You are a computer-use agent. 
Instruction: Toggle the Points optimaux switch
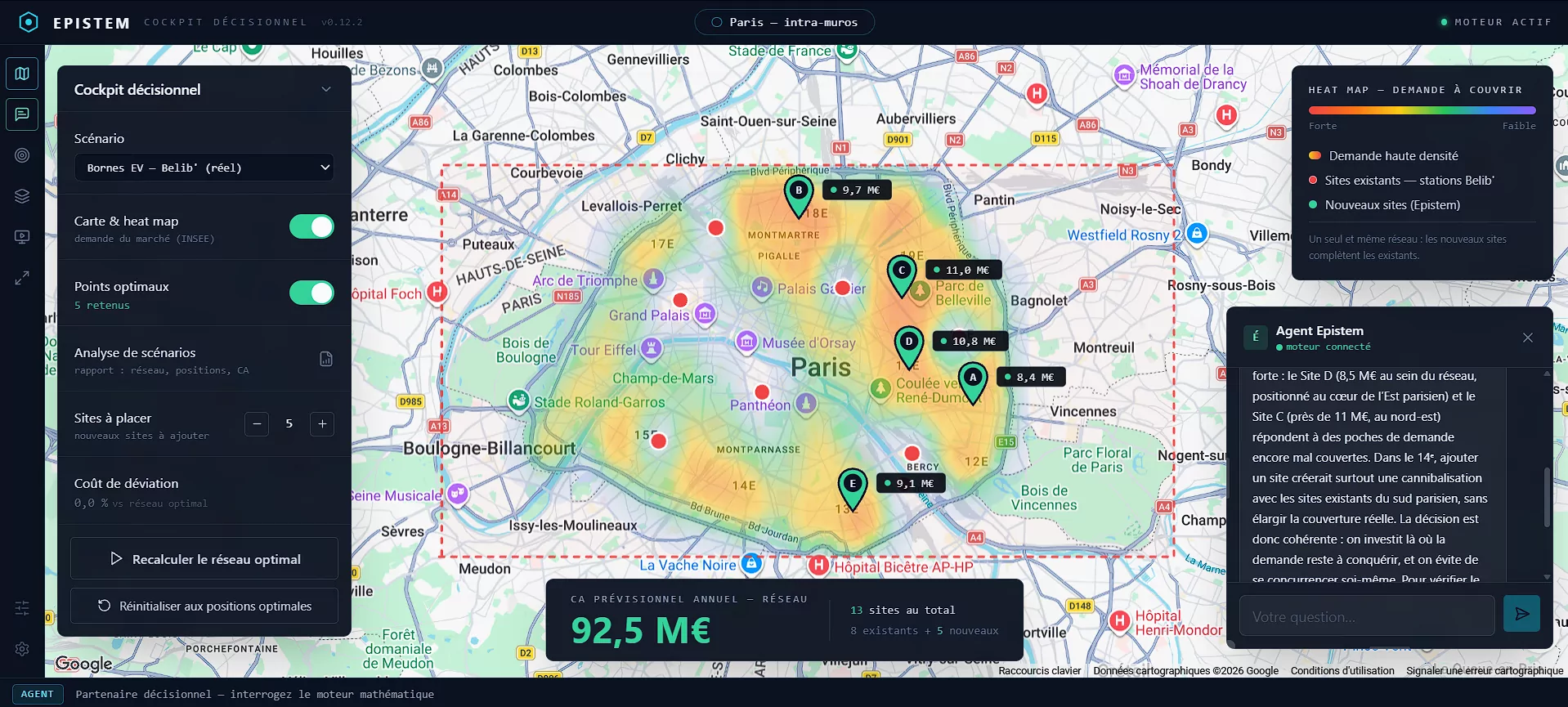click(x=311, y=293)
